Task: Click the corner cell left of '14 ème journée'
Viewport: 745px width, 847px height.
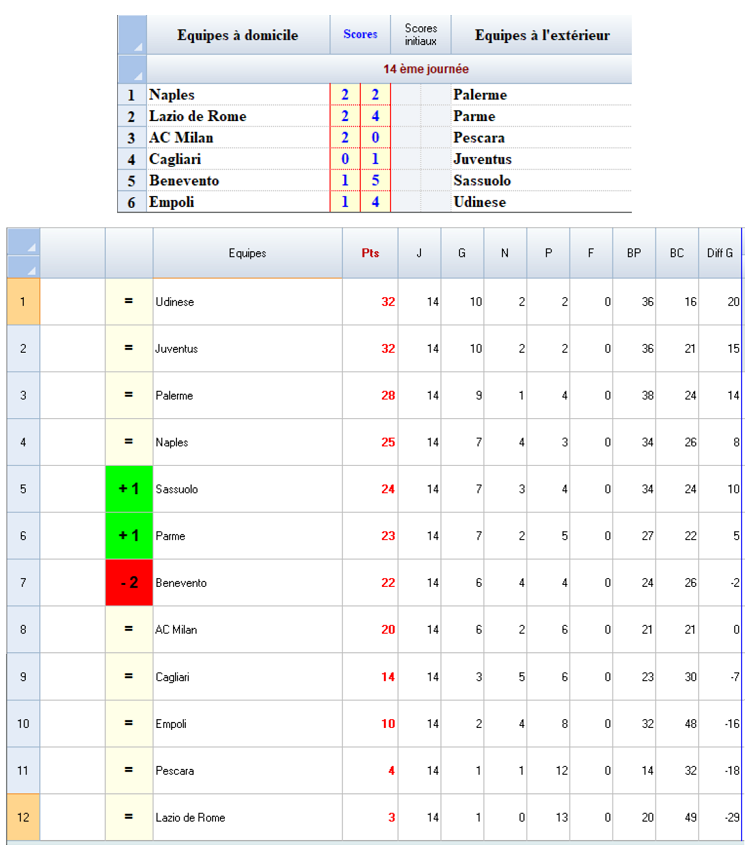Action: pos(132,69)
